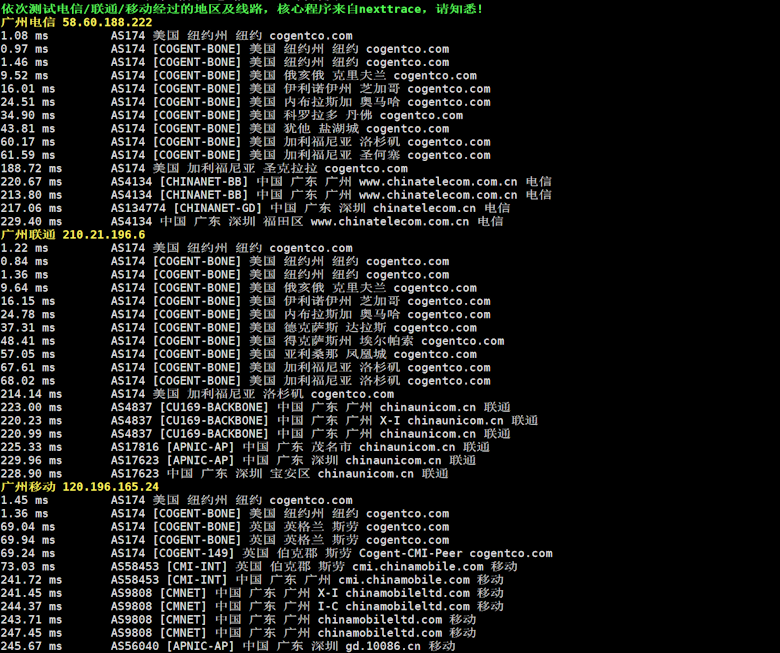Click the 34.90 ms Denver hop row

click(x=231, y=115)
